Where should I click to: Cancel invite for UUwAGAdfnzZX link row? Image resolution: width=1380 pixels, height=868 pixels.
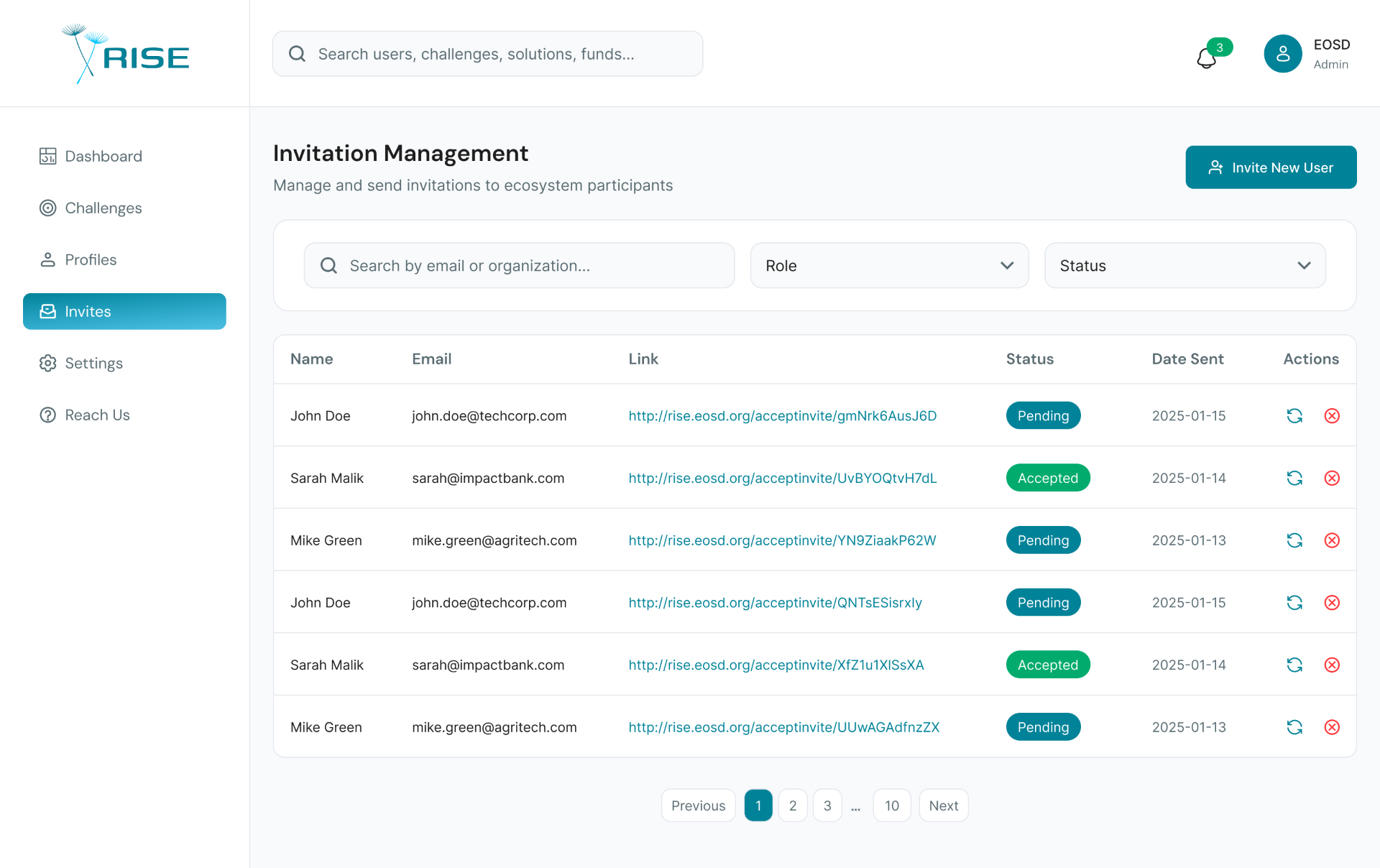click(1332, 727)
